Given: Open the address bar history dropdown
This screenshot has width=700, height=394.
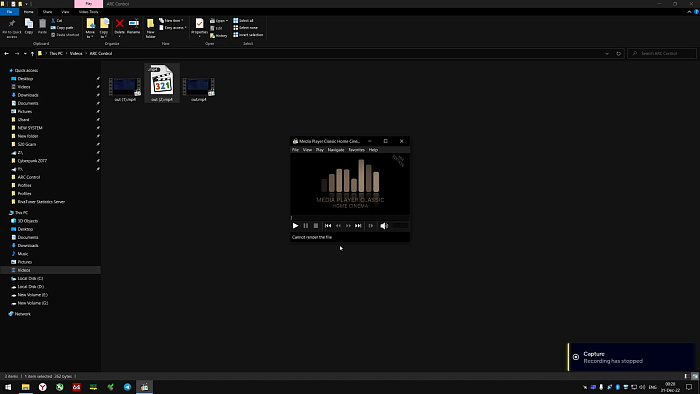Looking at the screenshot, I should 607,54.
